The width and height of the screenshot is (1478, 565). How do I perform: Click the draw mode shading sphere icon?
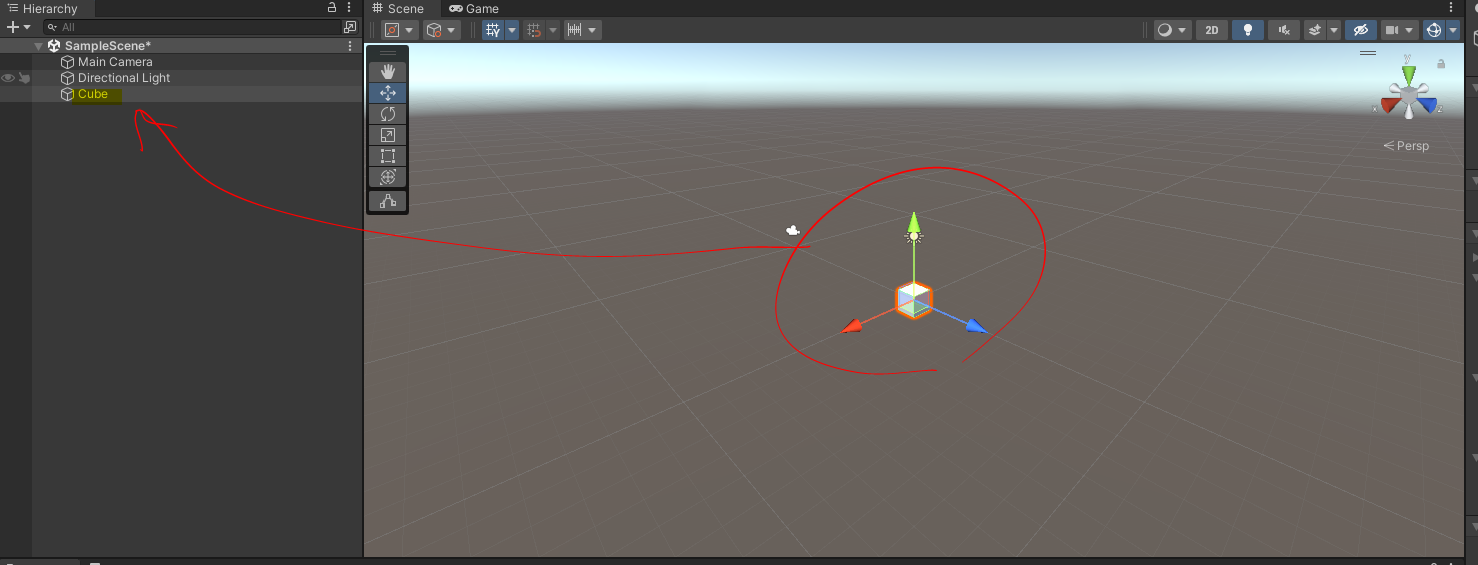click(x=1164, y=30)
